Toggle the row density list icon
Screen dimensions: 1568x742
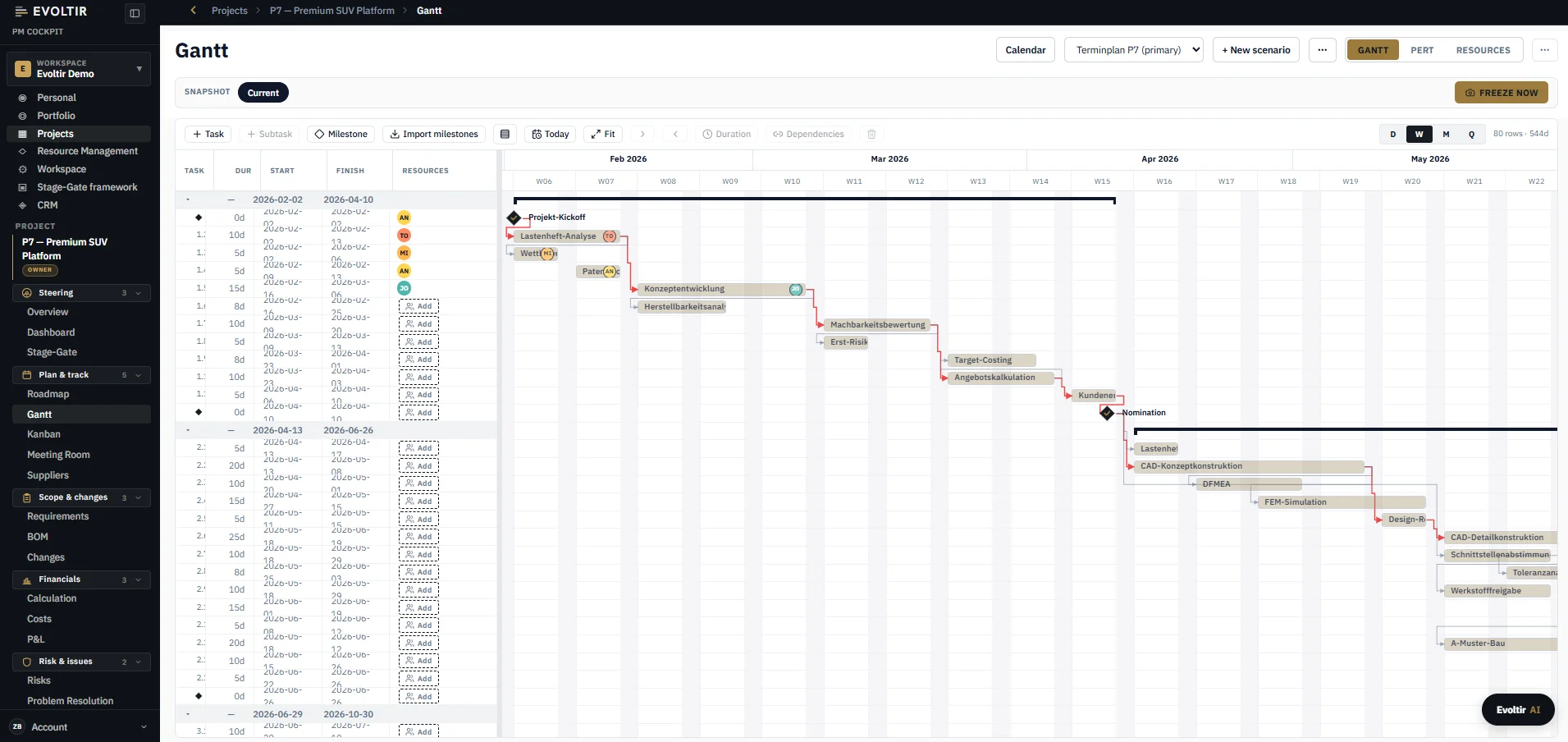click(x=505, y=134)
